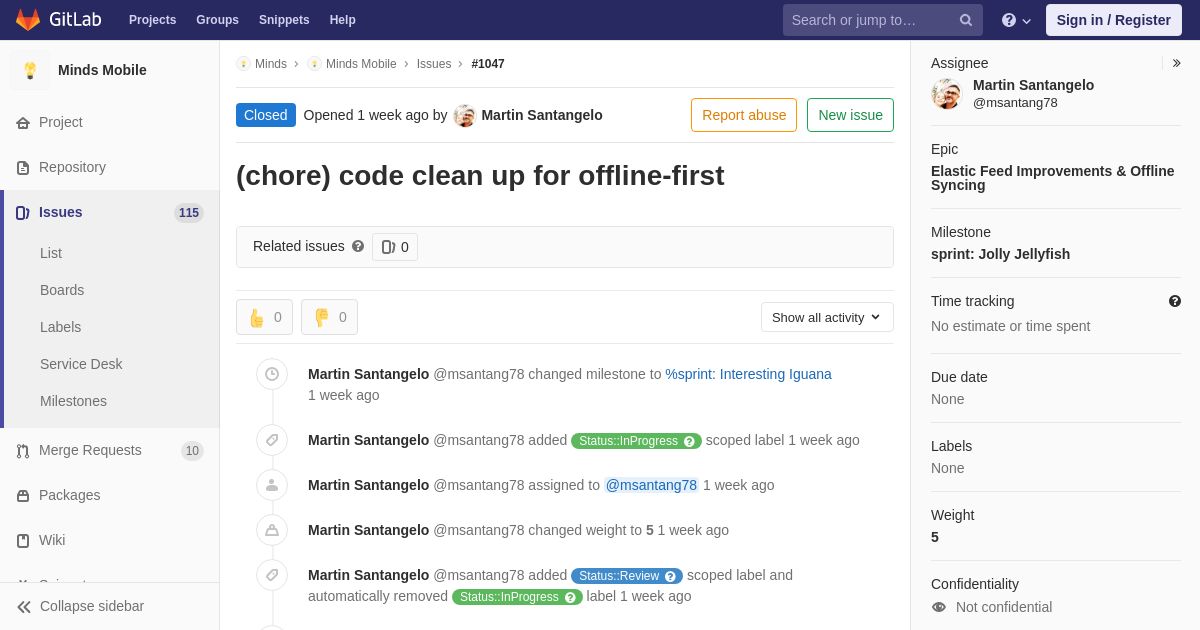This screenshot has height=630, width=1200.
Task: Open the Milestones submenu item
Action: (x=73, y=401)
